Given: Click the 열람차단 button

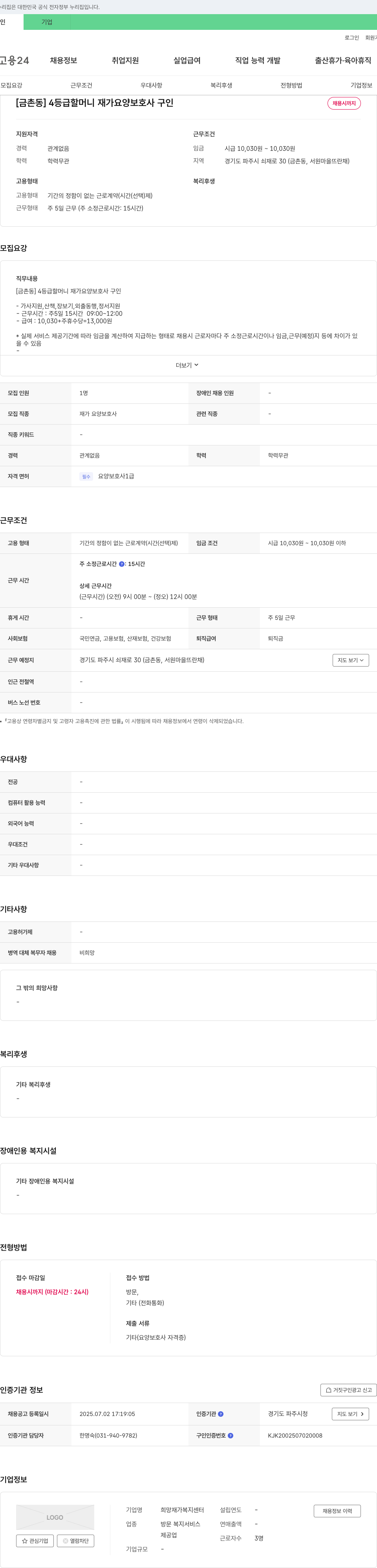Looking at the screenshot, I should (75, 1541).
